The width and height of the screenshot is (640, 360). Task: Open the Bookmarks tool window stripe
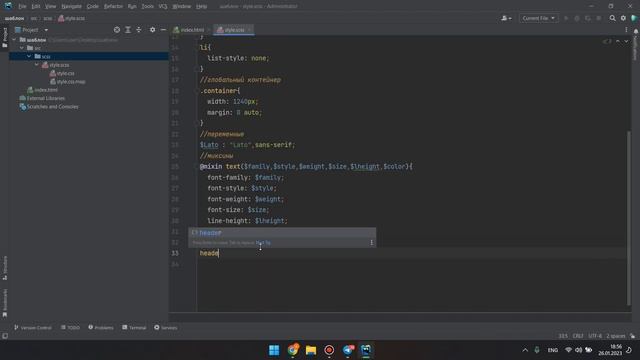click(4, 303)
